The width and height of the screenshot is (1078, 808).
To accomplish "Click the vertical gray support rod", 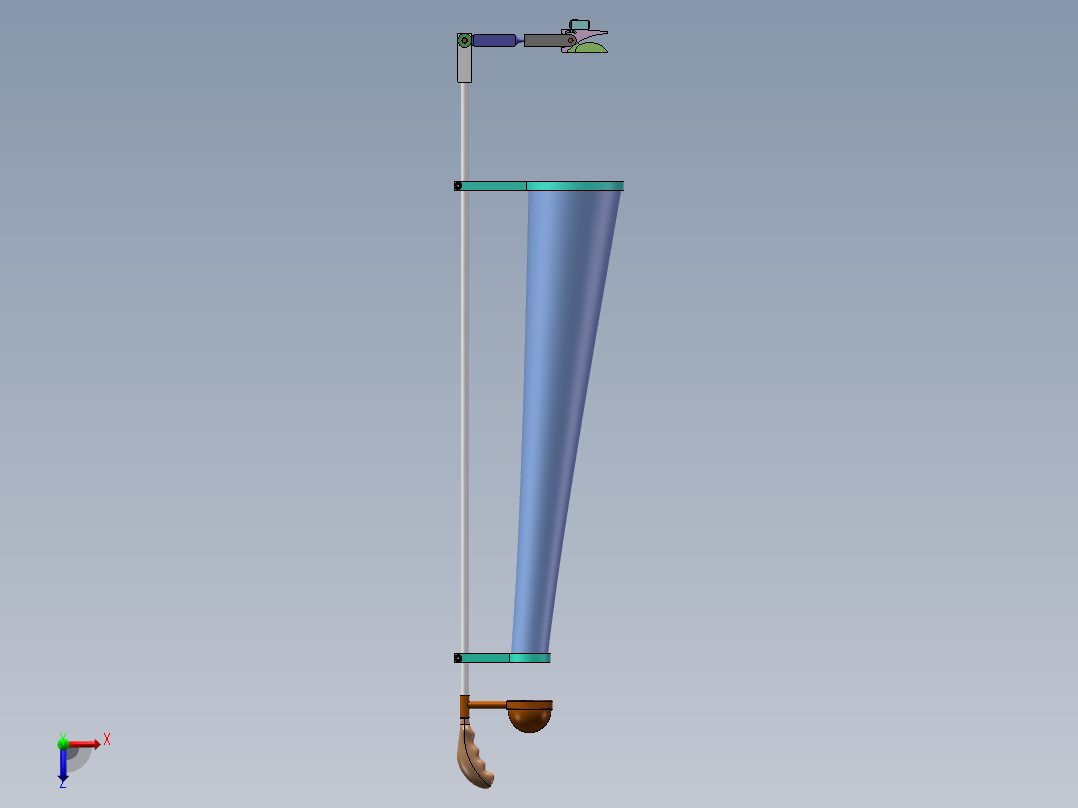I will click(x=463, y=400).
